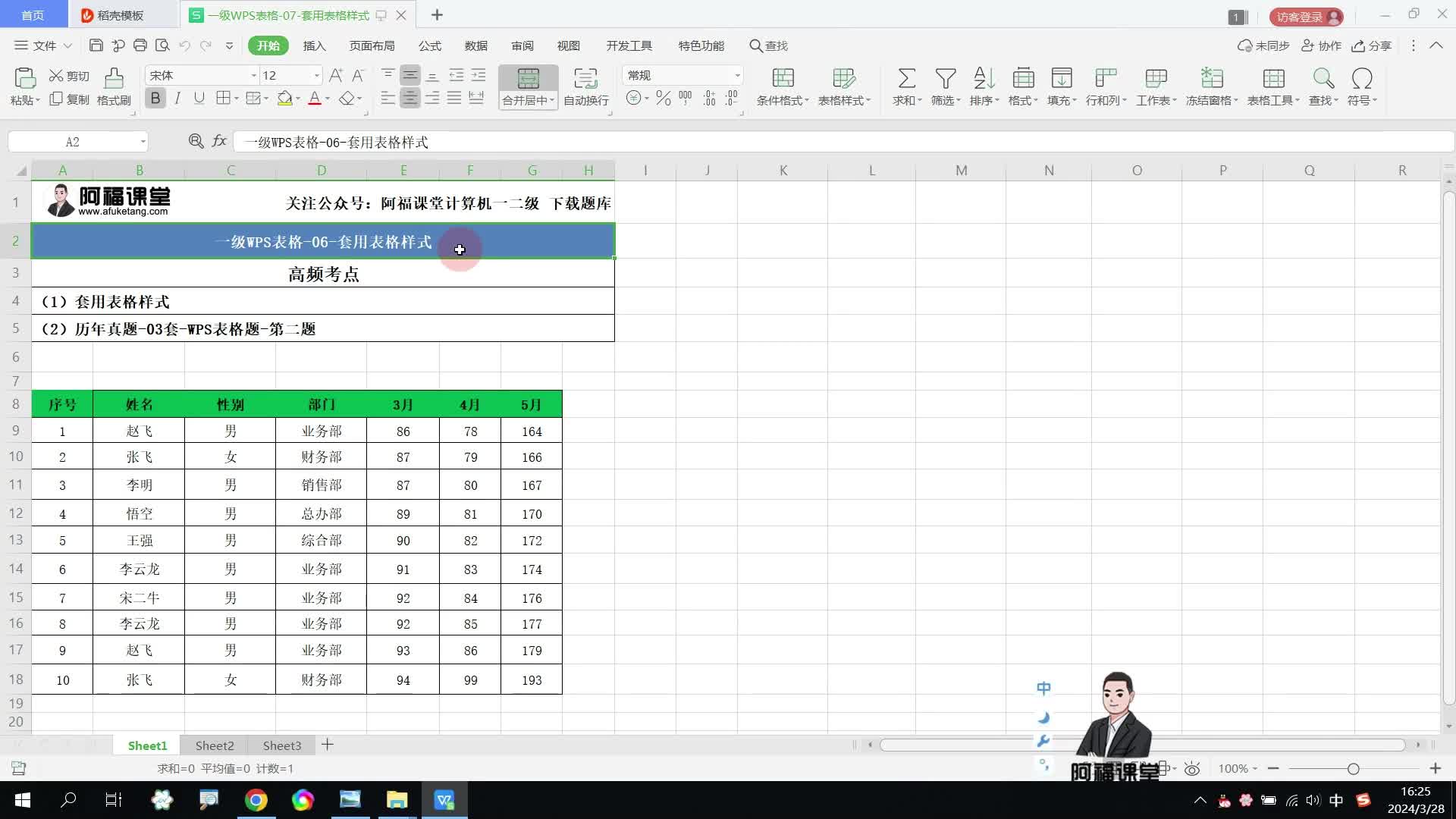Click the Sort (排序) icon
The height and width of the screenshot is (819, 1456).
tap(984, 78)
